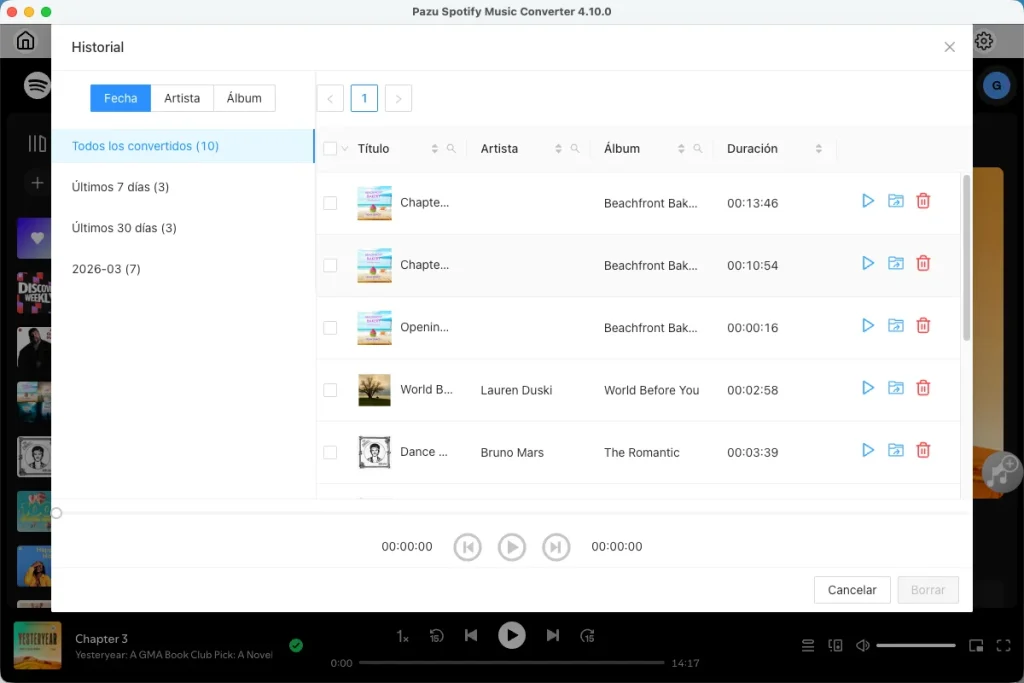
Task: Adjust the Spotify volume slider
Action: (x=916, y=646)
